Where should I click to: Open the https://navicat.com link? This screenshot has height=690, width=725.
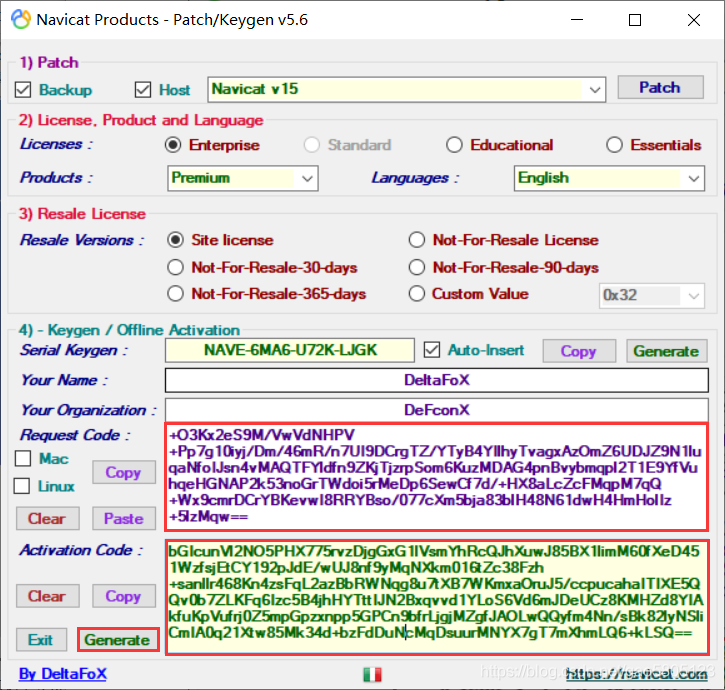coord(637,674)
